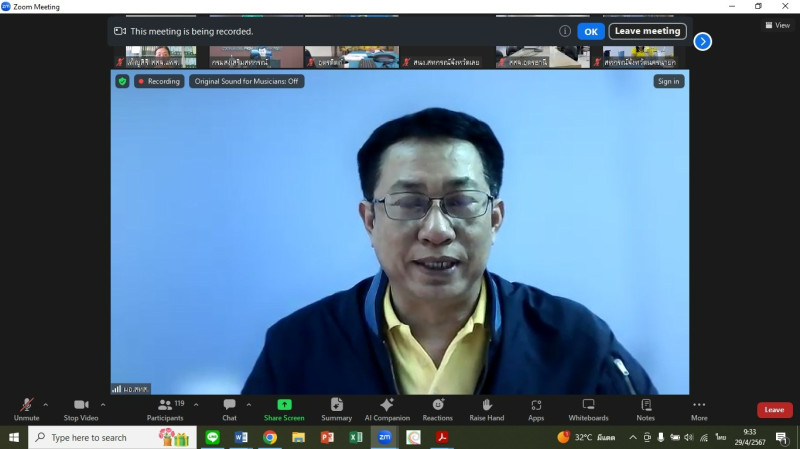Image resolution: width=800 pixels, height=449 pixels.
Task: Open the Notes tool
Action: [x=646, y=407]
